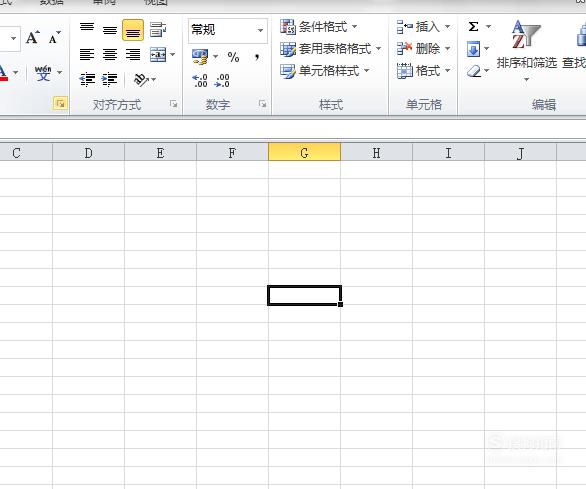Click the AutoSum sigma icon
The image size is (586, 489).
click(473, 27)
